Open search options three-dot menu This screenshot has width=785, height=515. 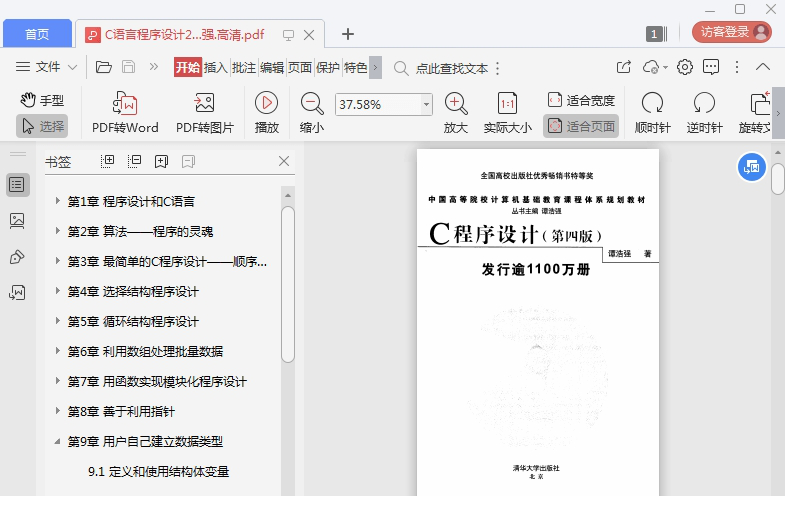click(498, 69)
